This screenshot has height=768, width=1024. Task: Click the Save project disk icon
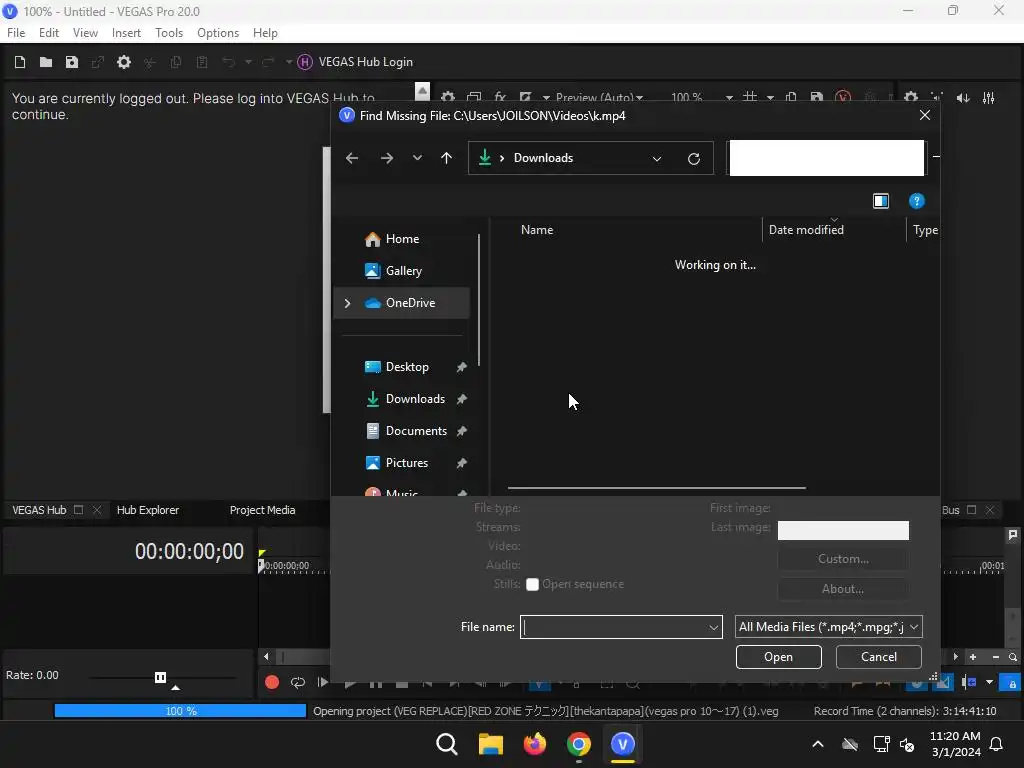pyautogui.click(x=72, y=62)
